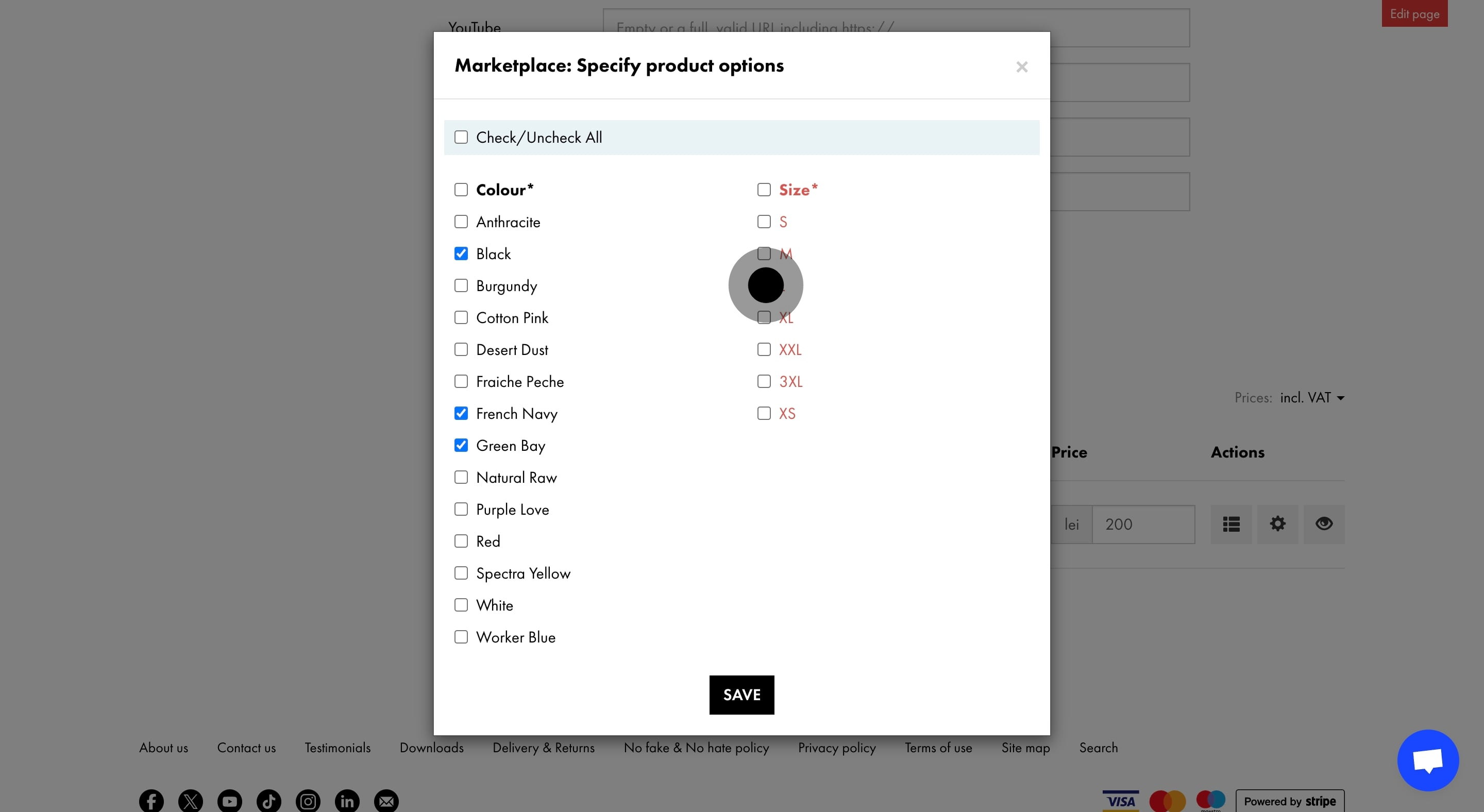1484x812 pixels.
Task: Click the Instagram footer icon
Action: [x=308, y=801]
